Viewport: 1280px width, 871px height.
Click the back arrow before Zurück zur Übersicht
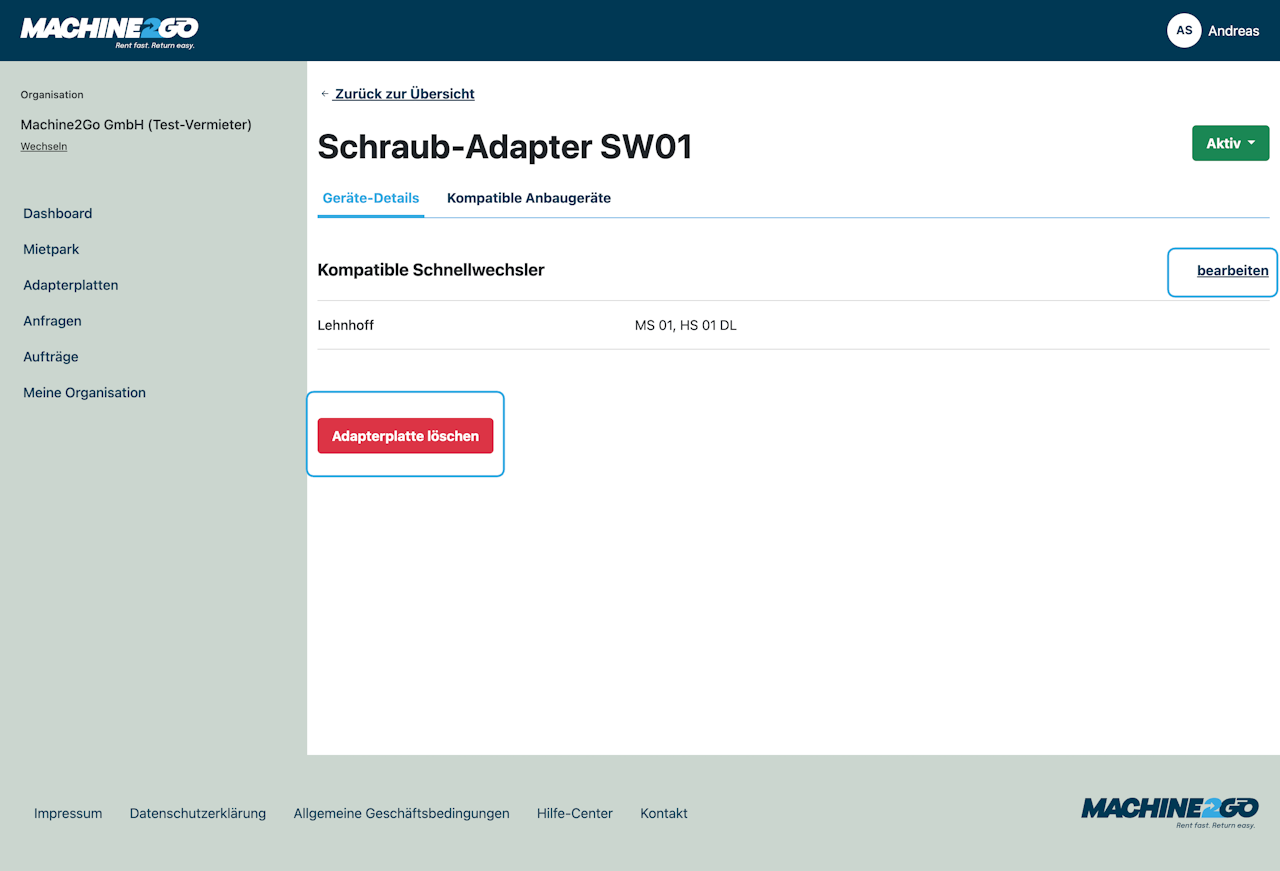tap(324, 94)
